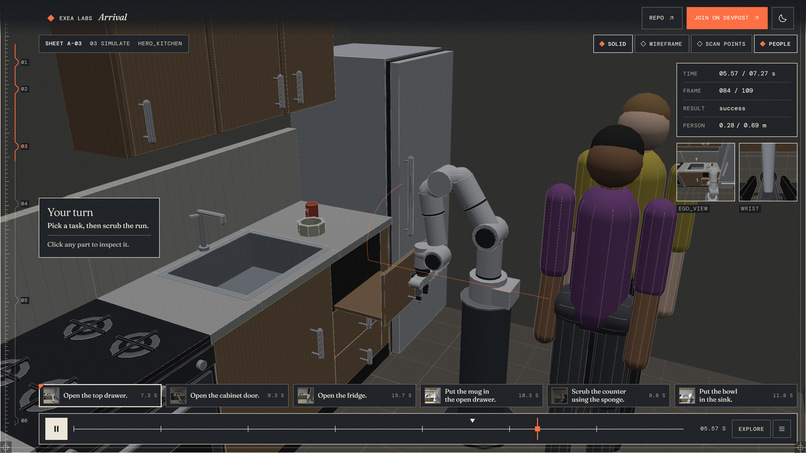Jump to section marker 03
Viewport: 806px width, 453px height.
[23, 147]
